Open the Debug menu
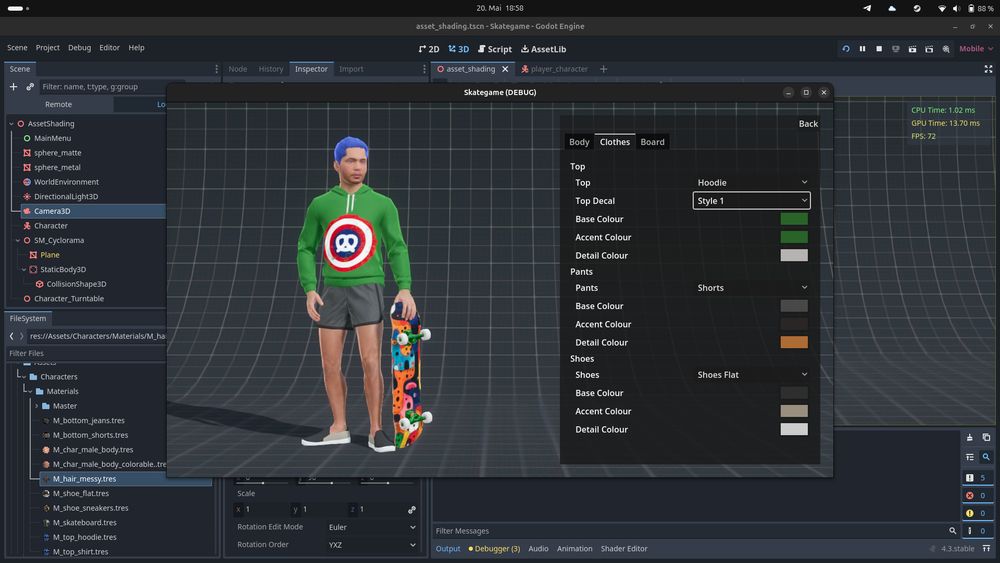This screenshot has width=1000, height=563. click(80, 48)
